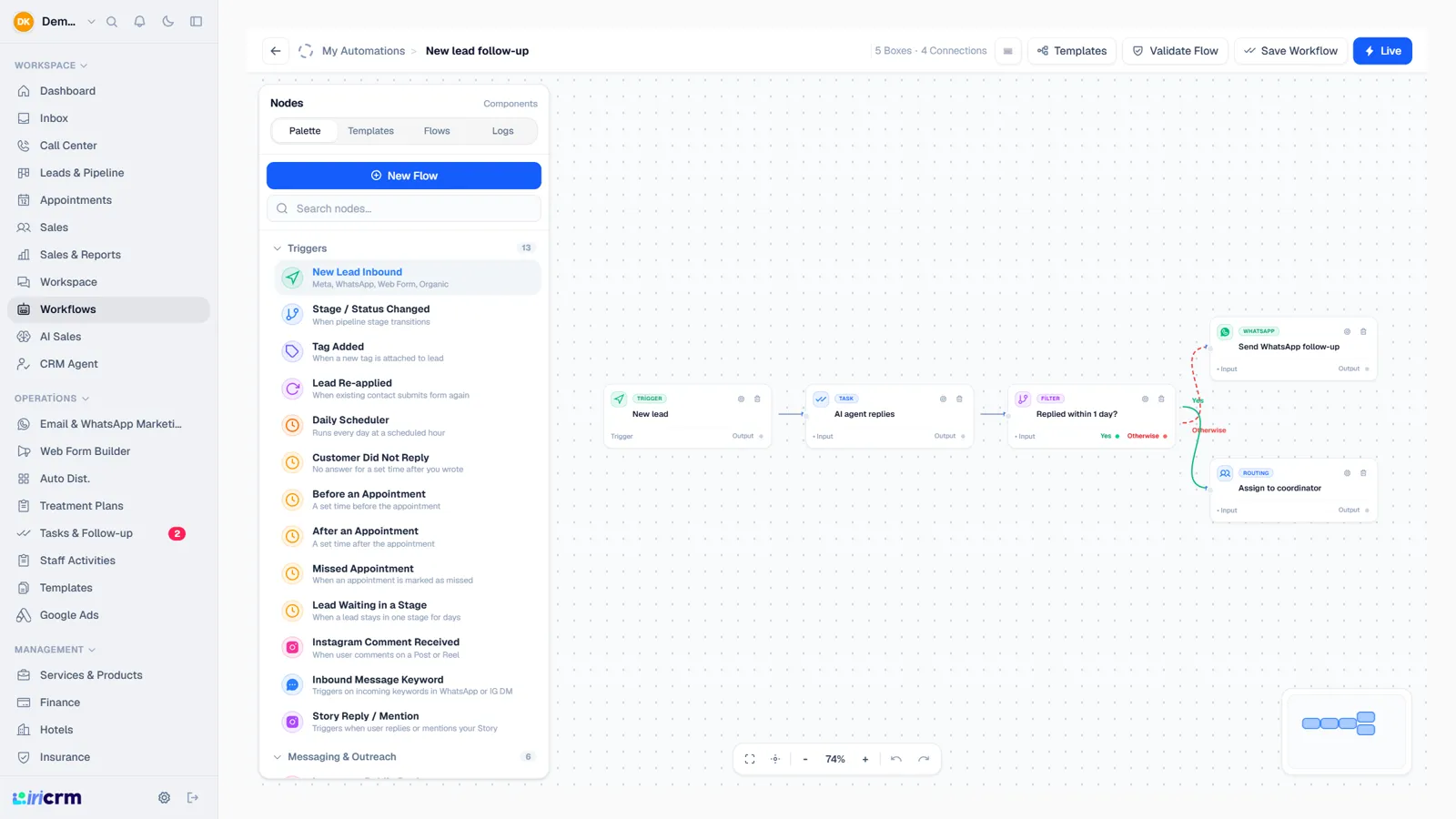This screenshot has height=819, width=1456.
Task: Undo the last canvas action
Action: point(896,759)
